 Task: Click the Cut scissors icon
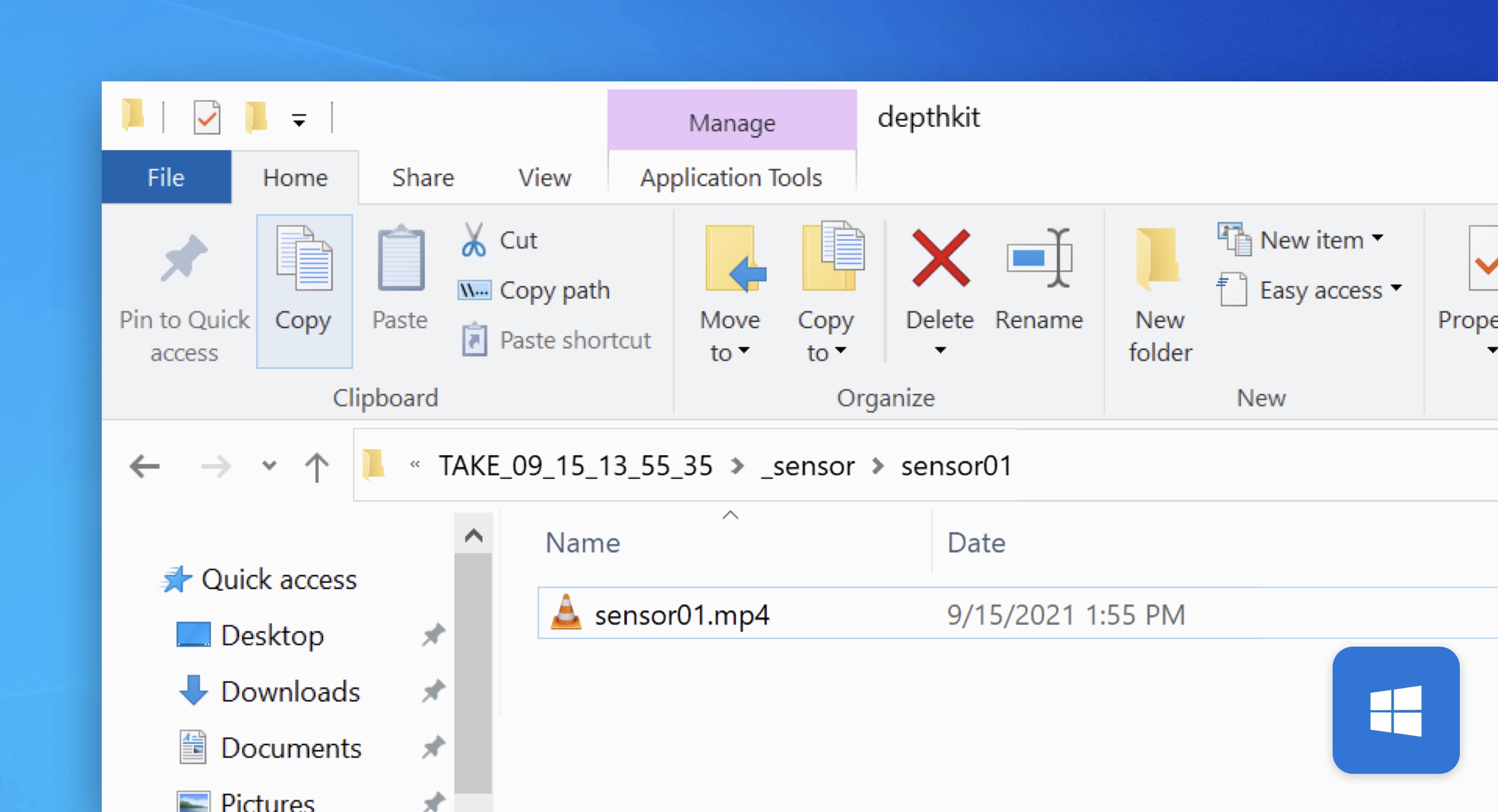point(473,240)
